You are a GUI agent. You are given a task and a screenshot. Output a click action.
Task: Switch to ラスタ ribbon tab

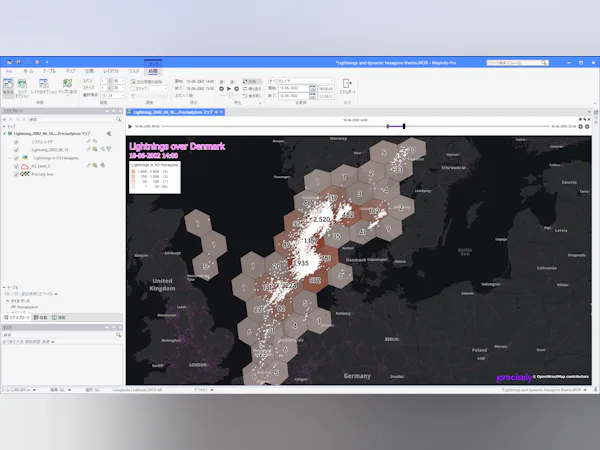coord(134,71)
